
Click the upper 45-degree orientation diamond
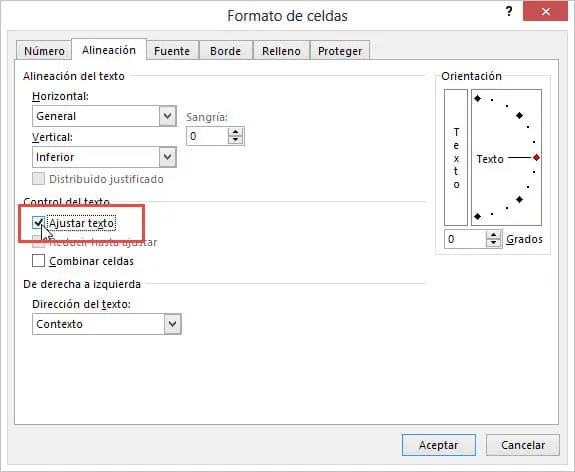519,116
